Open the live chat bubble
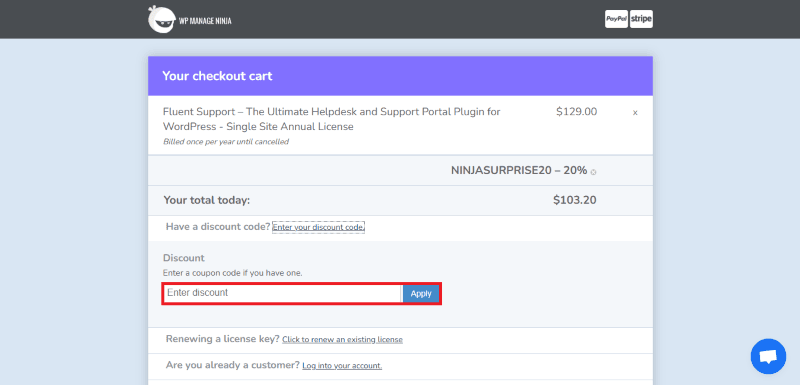The image size is (800, 385). point(768,356)
